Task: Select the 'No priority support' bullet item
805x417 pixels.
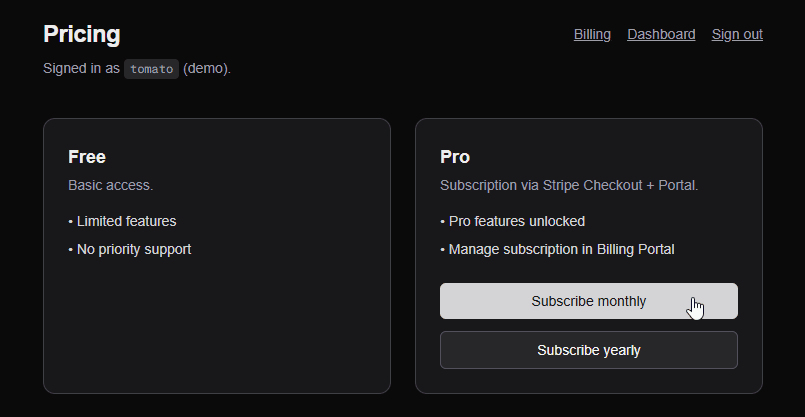Action: [x=134, y=249]
